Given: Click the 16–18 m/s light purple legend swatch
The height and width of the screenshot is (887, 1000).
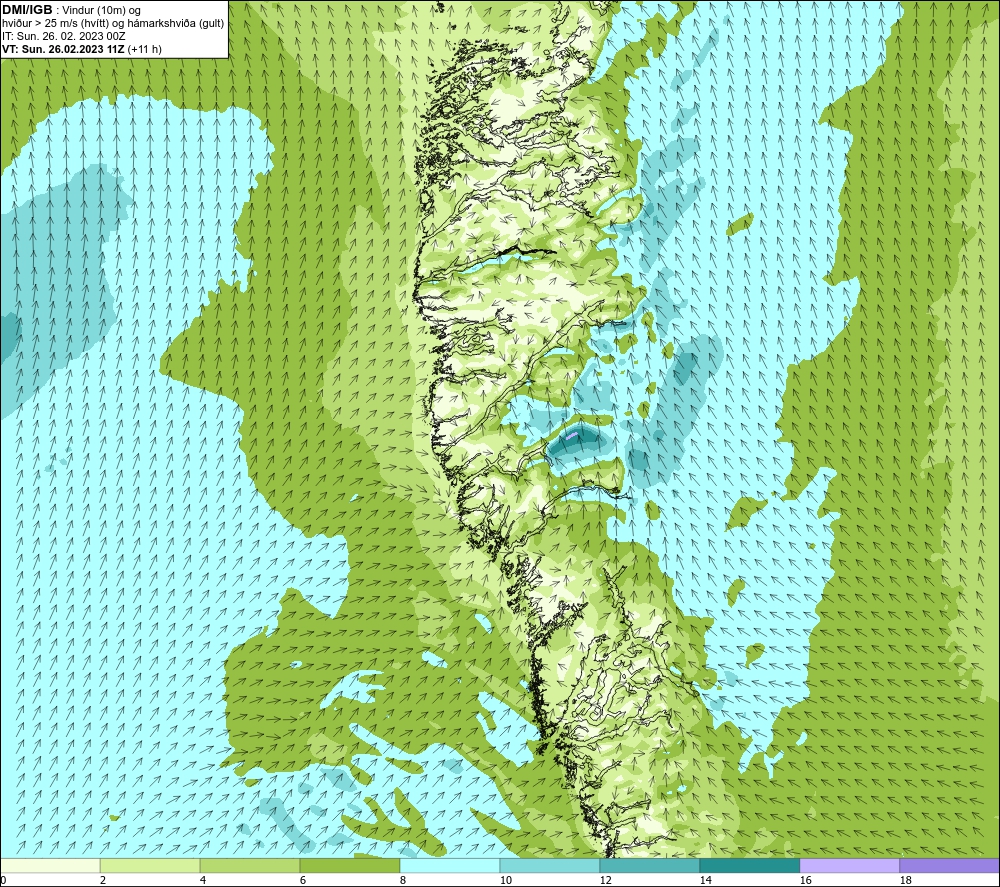Looking at the screenshot, I should (849, 865).
